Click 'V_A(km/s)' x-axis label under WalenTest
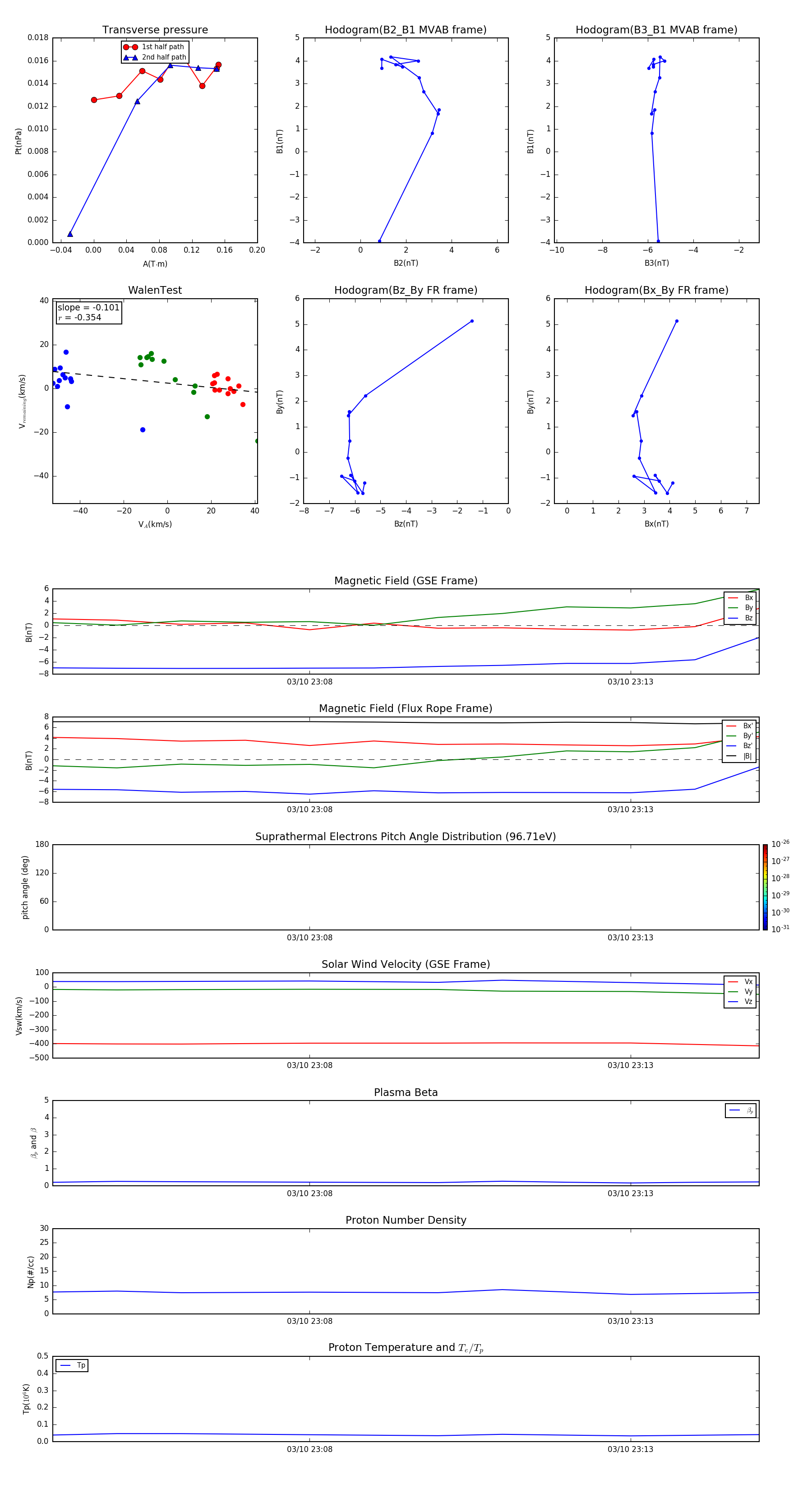Image resolution: width=812 pixels, height=1489 pixels. tap(155, 524)
